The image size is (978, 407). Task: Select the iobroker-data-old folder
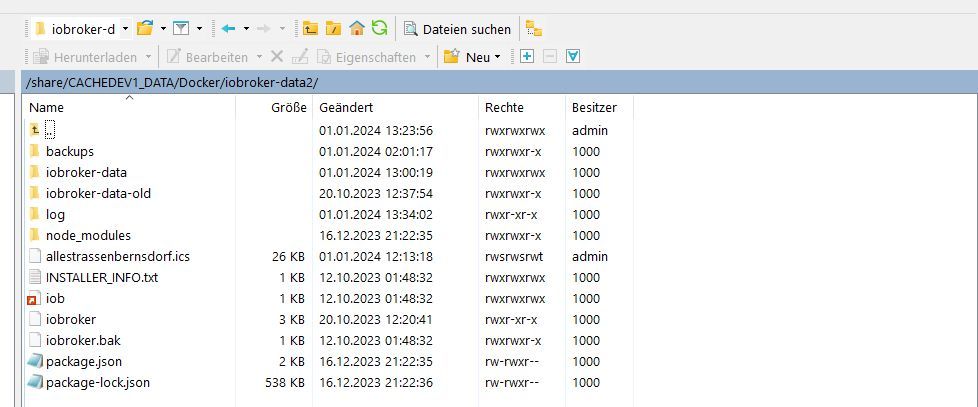[x=98, y=193]
